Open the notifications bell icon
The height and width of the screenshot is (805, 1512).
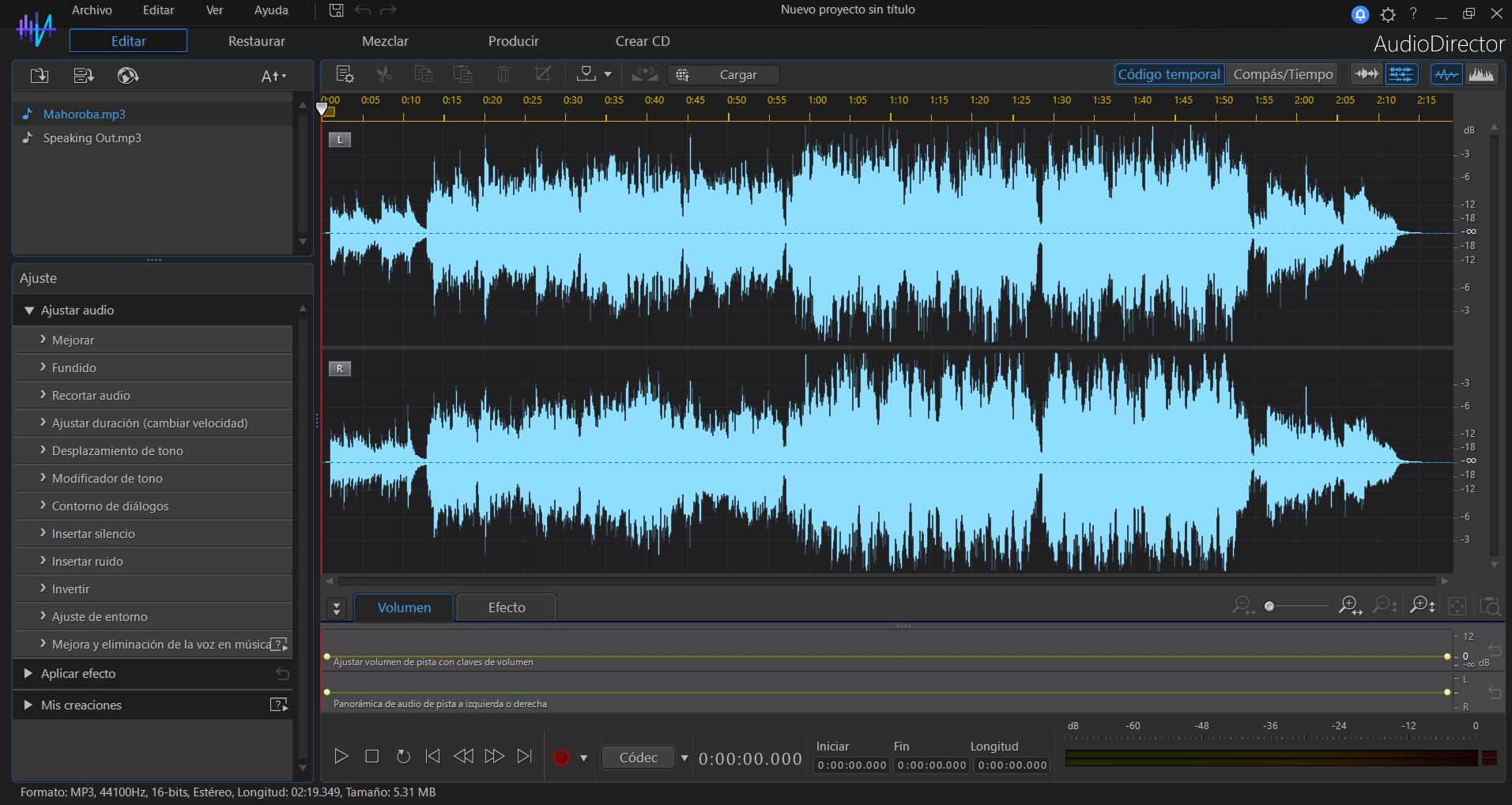(x=1360, y=14)
